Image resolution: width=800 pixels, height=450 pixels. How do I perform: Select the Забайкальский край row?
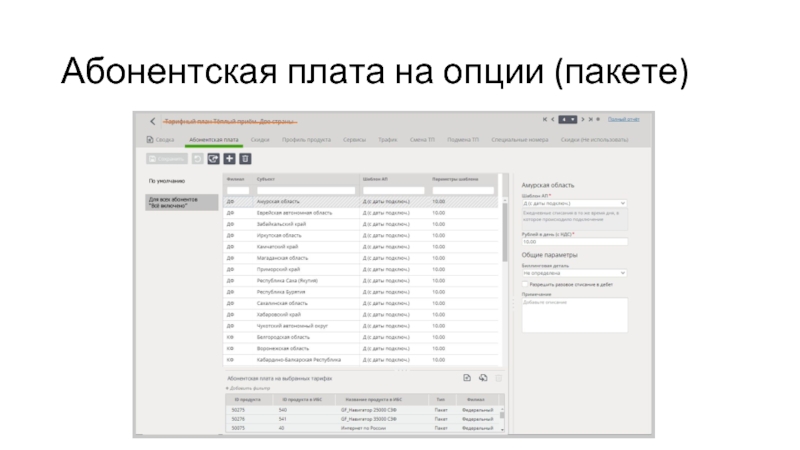pyautogui.click(x=361, y=224)
